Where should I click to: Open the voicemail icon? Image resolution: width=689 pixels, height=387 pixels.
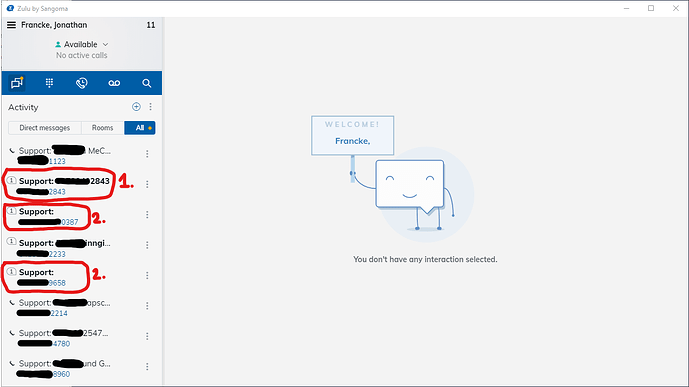click(114, 83)
